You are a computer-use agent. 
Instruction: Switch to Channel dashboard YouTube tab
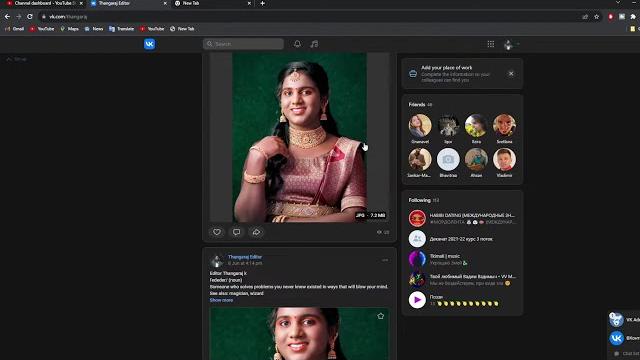43,3
